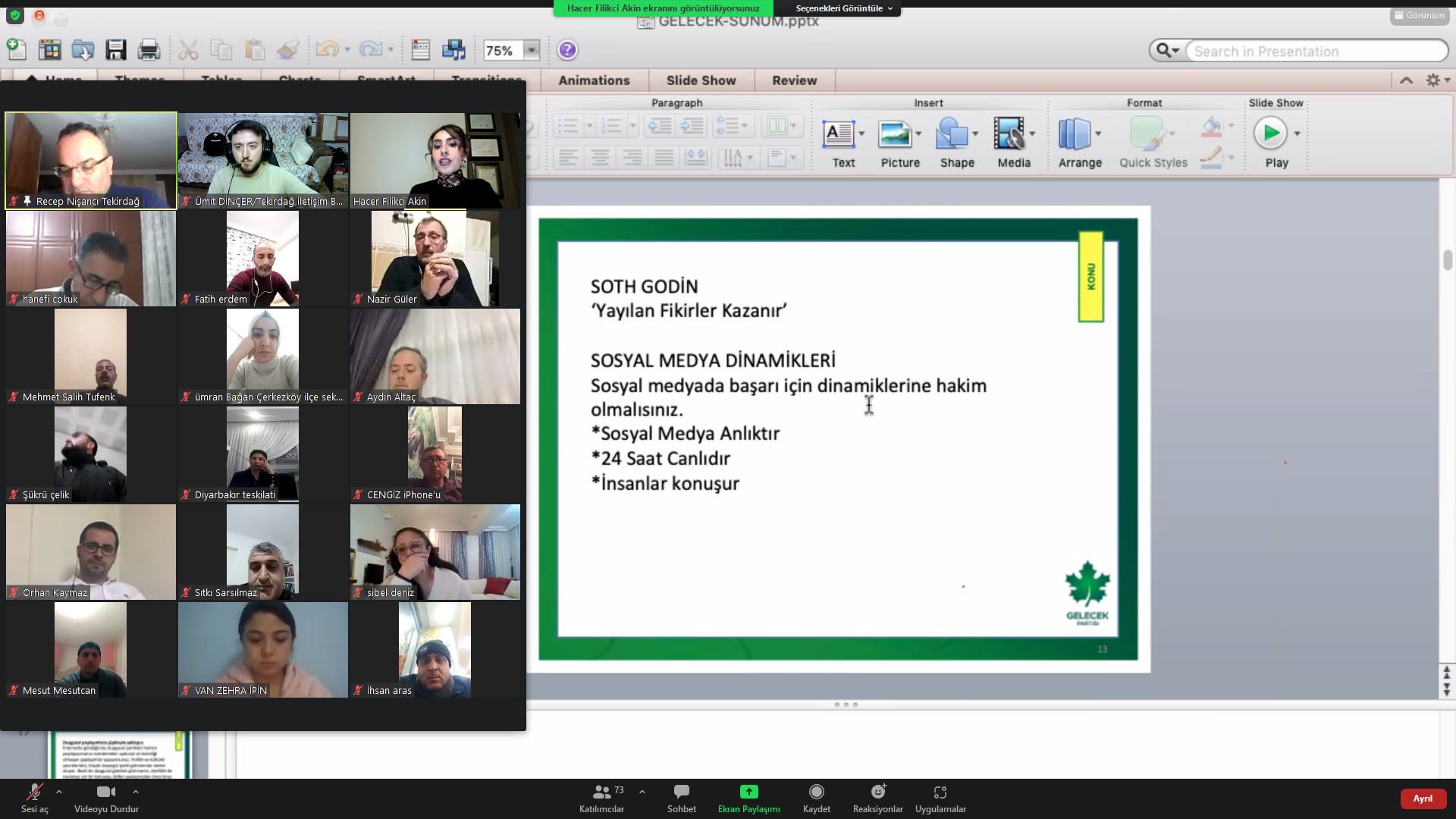The image size is (1456, 819).
Task: Play the slide show
Action: (1271, 133)
